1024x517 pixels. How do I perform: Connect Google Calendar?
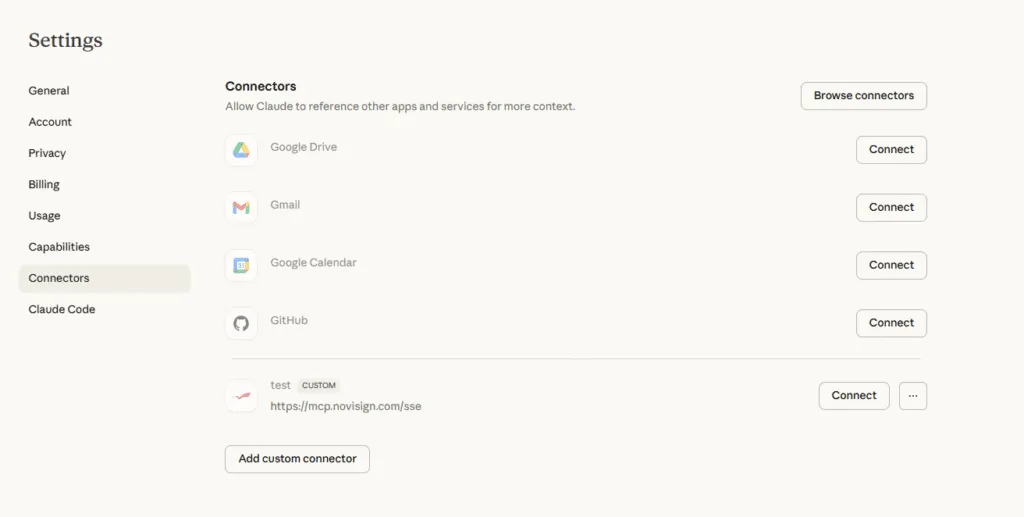[x=891, y=266]
